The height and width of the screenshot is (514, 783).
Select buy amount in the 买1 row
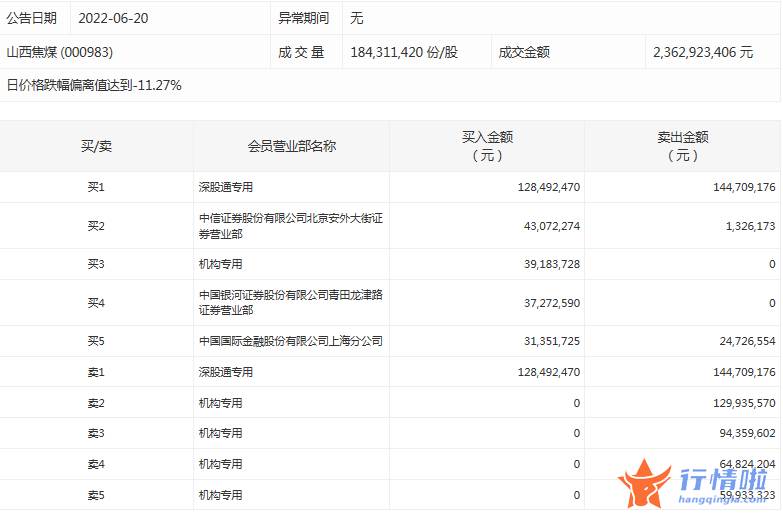[x=549, y=187]
